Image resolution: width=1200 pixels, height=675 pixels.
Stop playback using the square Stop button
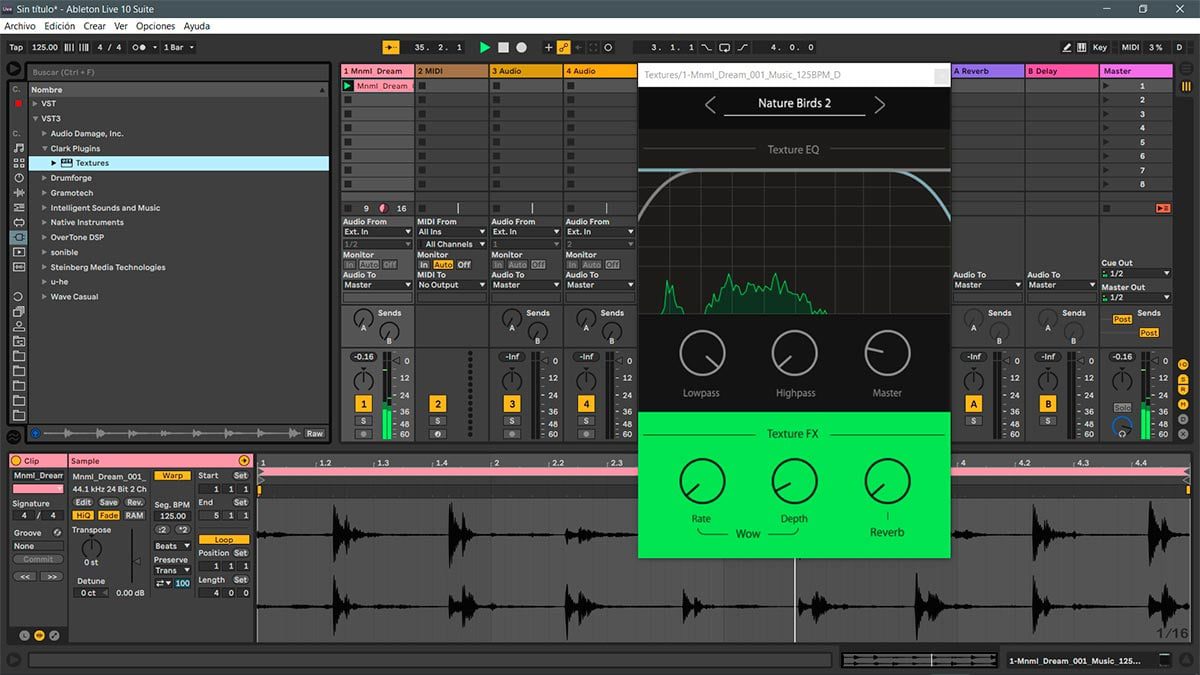[503, 47]
